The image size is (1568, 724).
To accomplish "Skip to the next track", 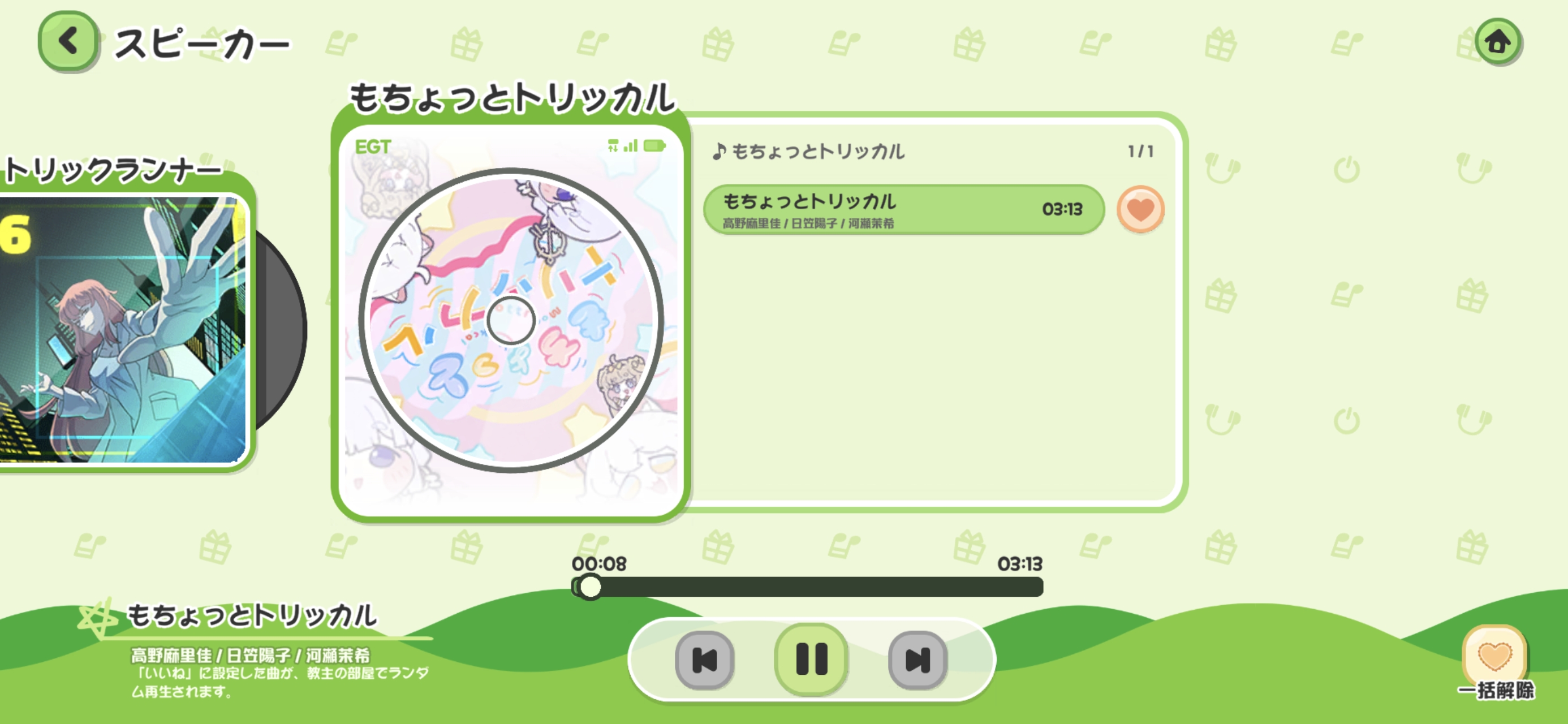I will (x=917, y=661).
